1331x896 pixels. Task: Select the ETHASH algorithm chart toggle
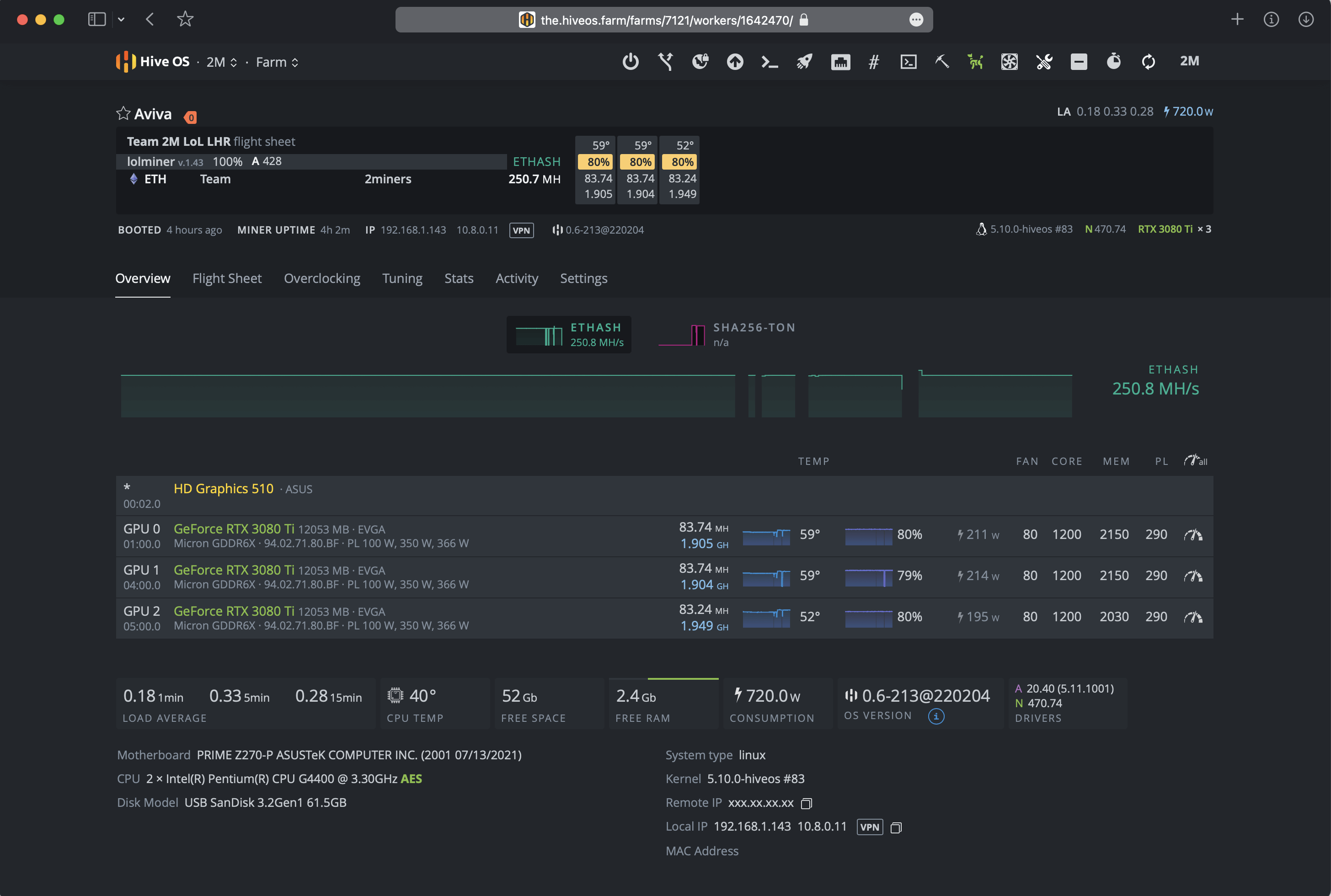click(x=569, y=335)
